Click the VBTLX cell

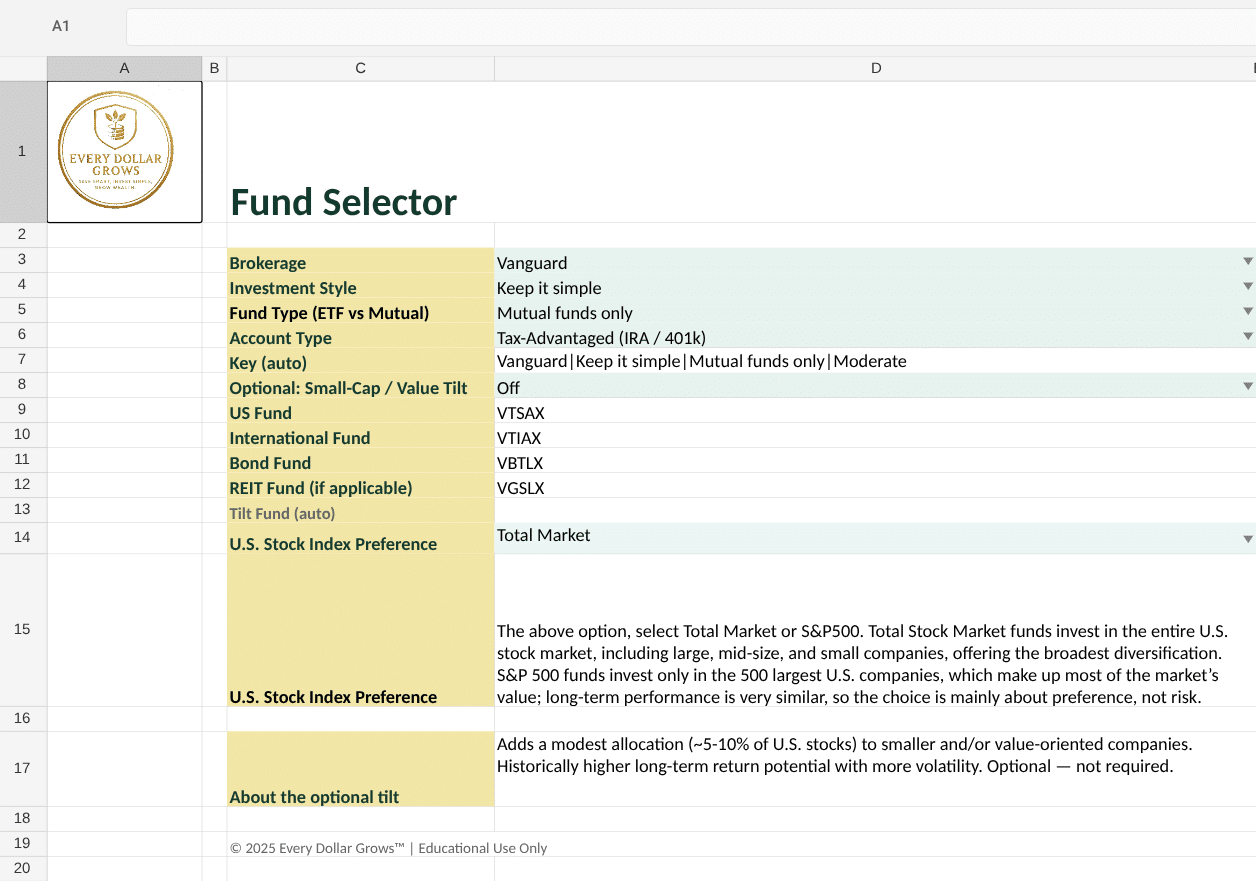pos(875,461)
